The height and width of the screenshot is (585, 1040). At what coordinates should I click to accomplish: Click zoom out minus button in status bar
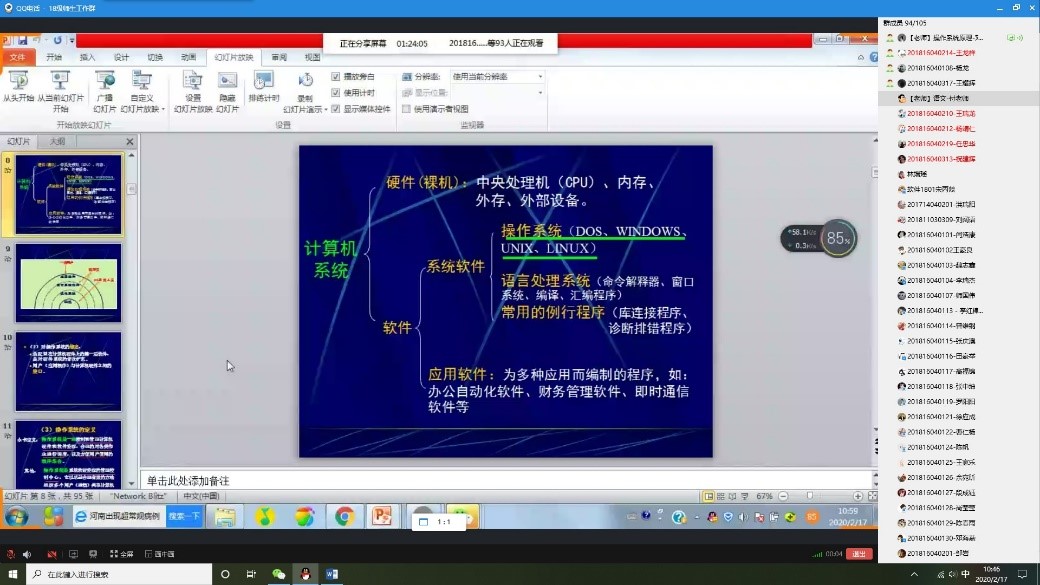pos(783,496)
